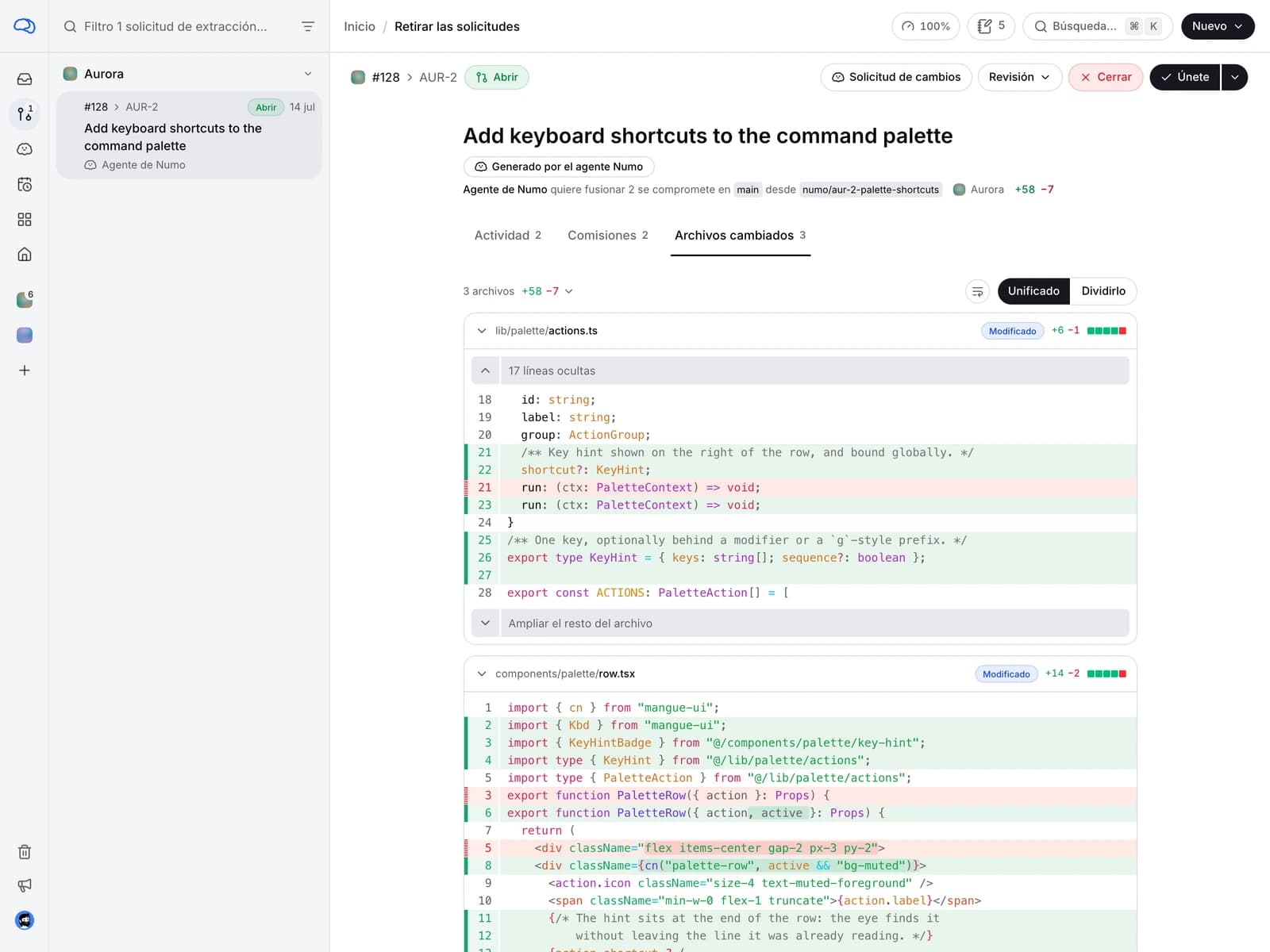Select the blue-purple workspace avatar
Image resolution: width=1270 pixels, height=952 pixels.
pyautogui.click(x=25, y=335)
